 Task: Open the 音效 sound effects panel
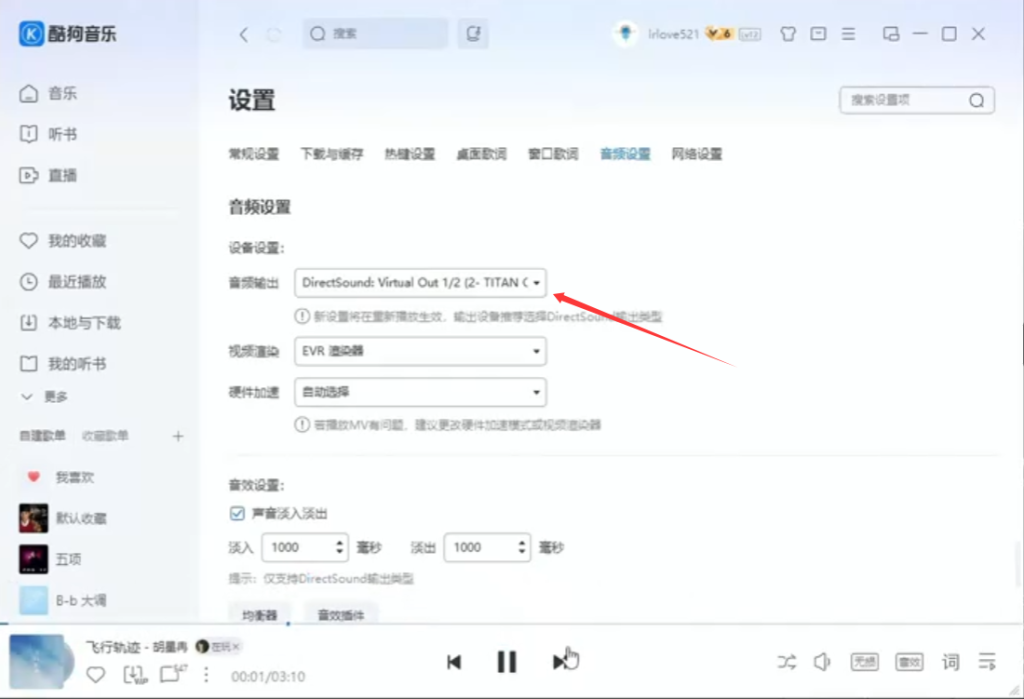[909, 661]
